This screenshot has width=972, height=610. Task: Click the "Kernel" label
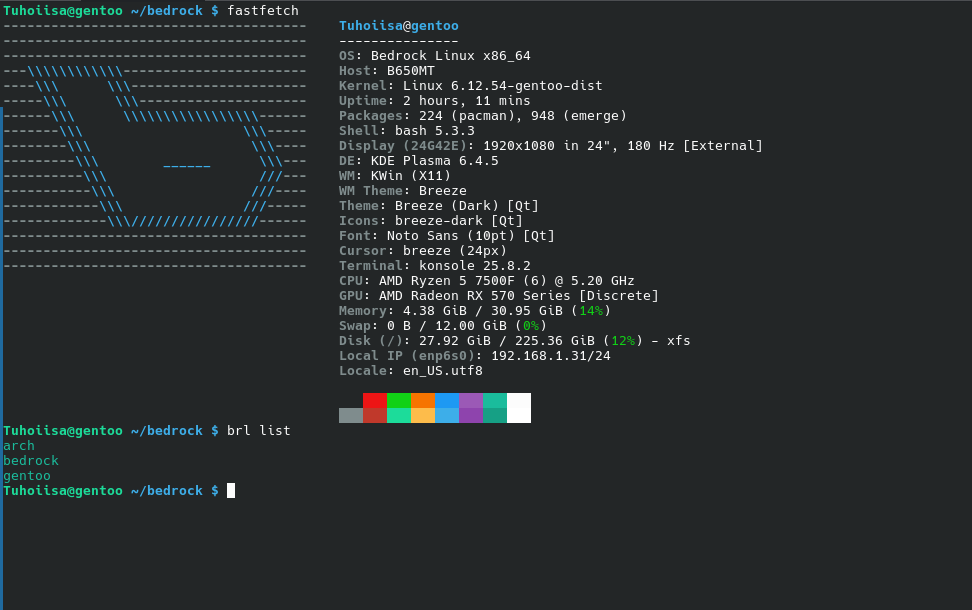[363, 86]
